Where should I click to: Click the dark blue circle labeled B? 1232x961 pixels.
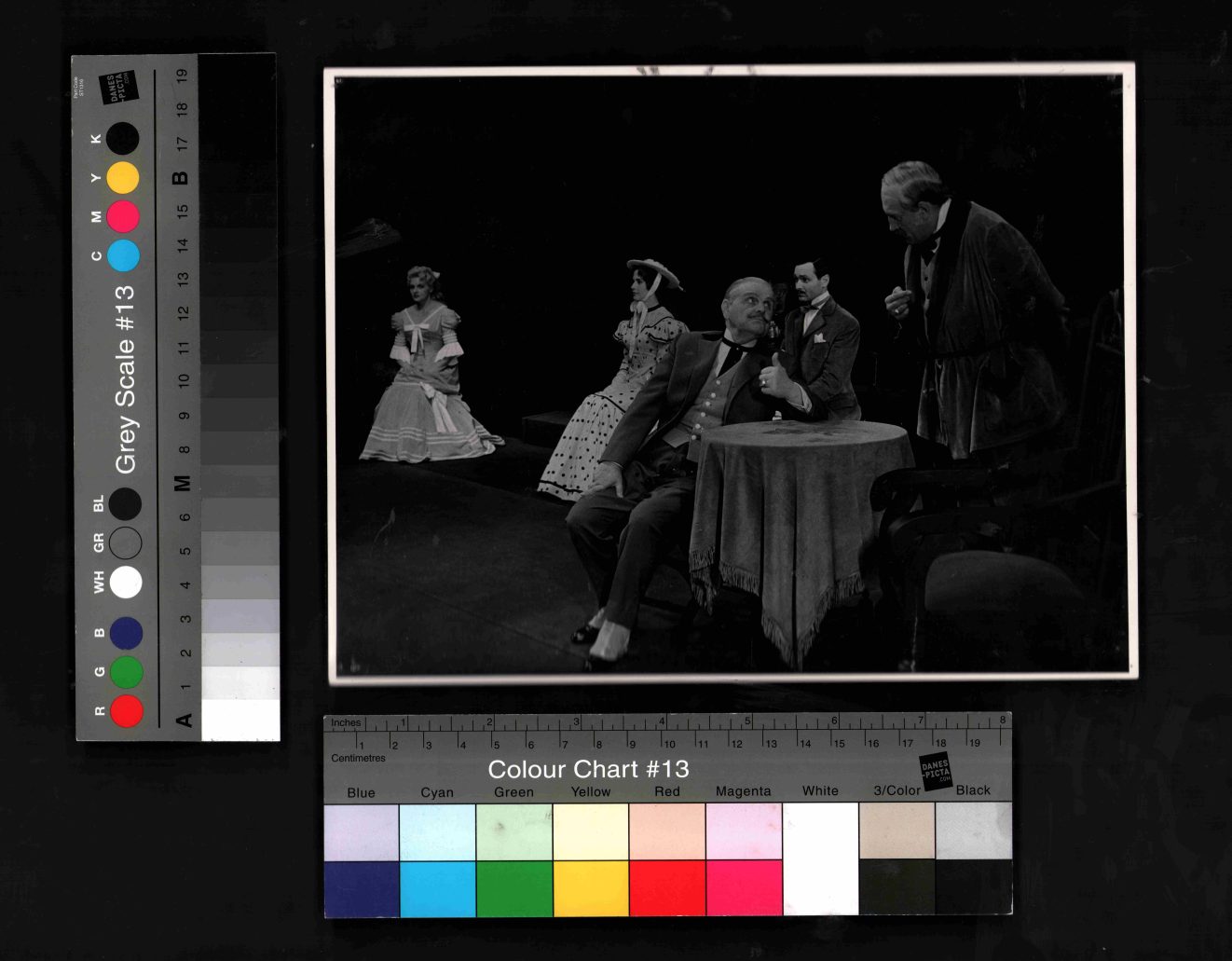pos(126,633)
